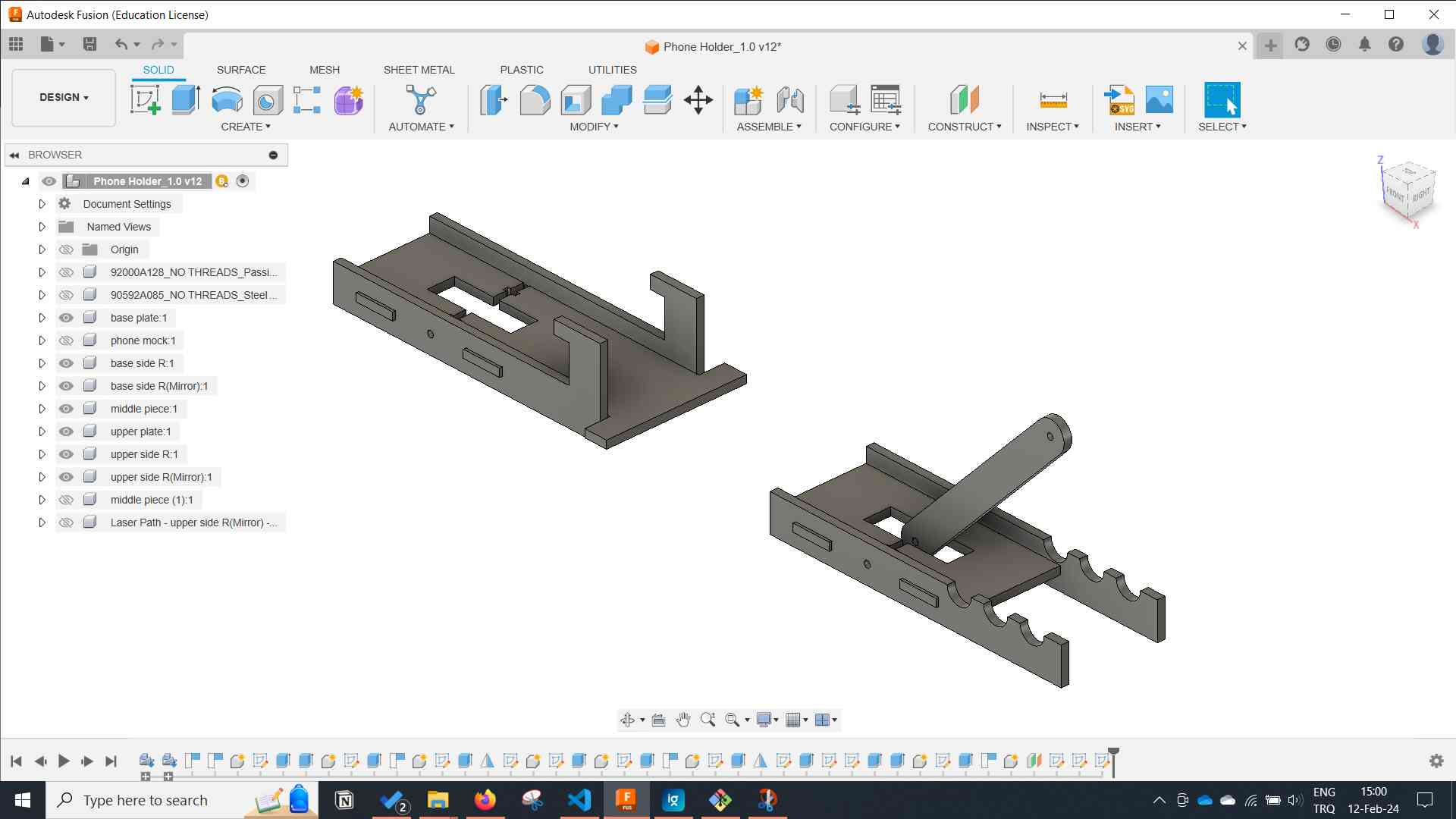This screenshot has height=819, width=1456.
Task: Click the Orbit navigation icon
Action: [627, 720]
